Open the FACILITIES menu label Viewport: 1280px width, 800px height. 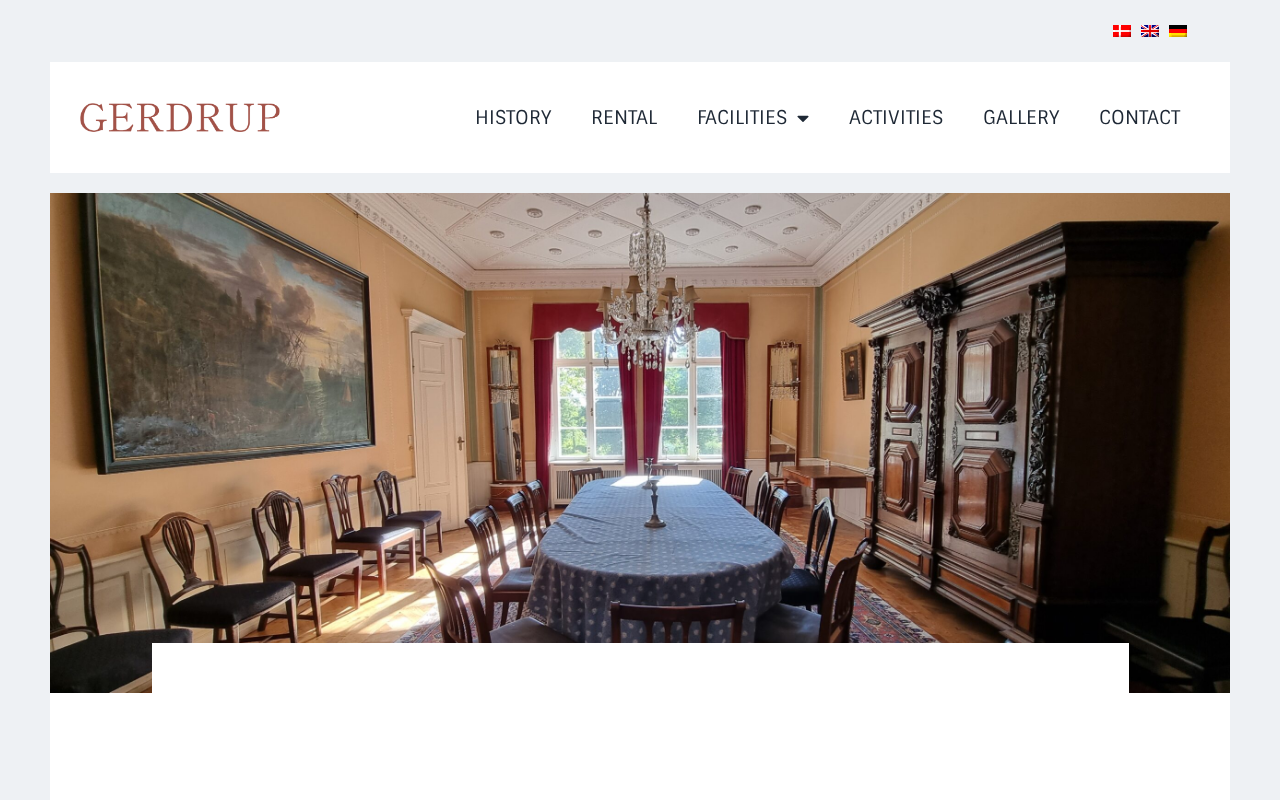point(742,118)
